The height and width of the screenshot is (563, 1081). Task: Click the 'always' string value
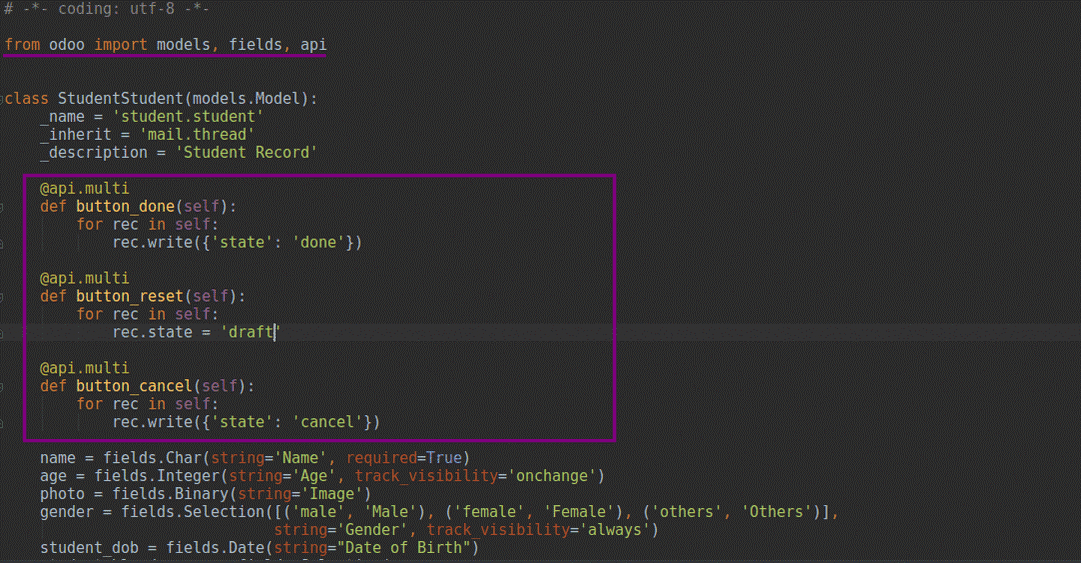pos(614,529)
